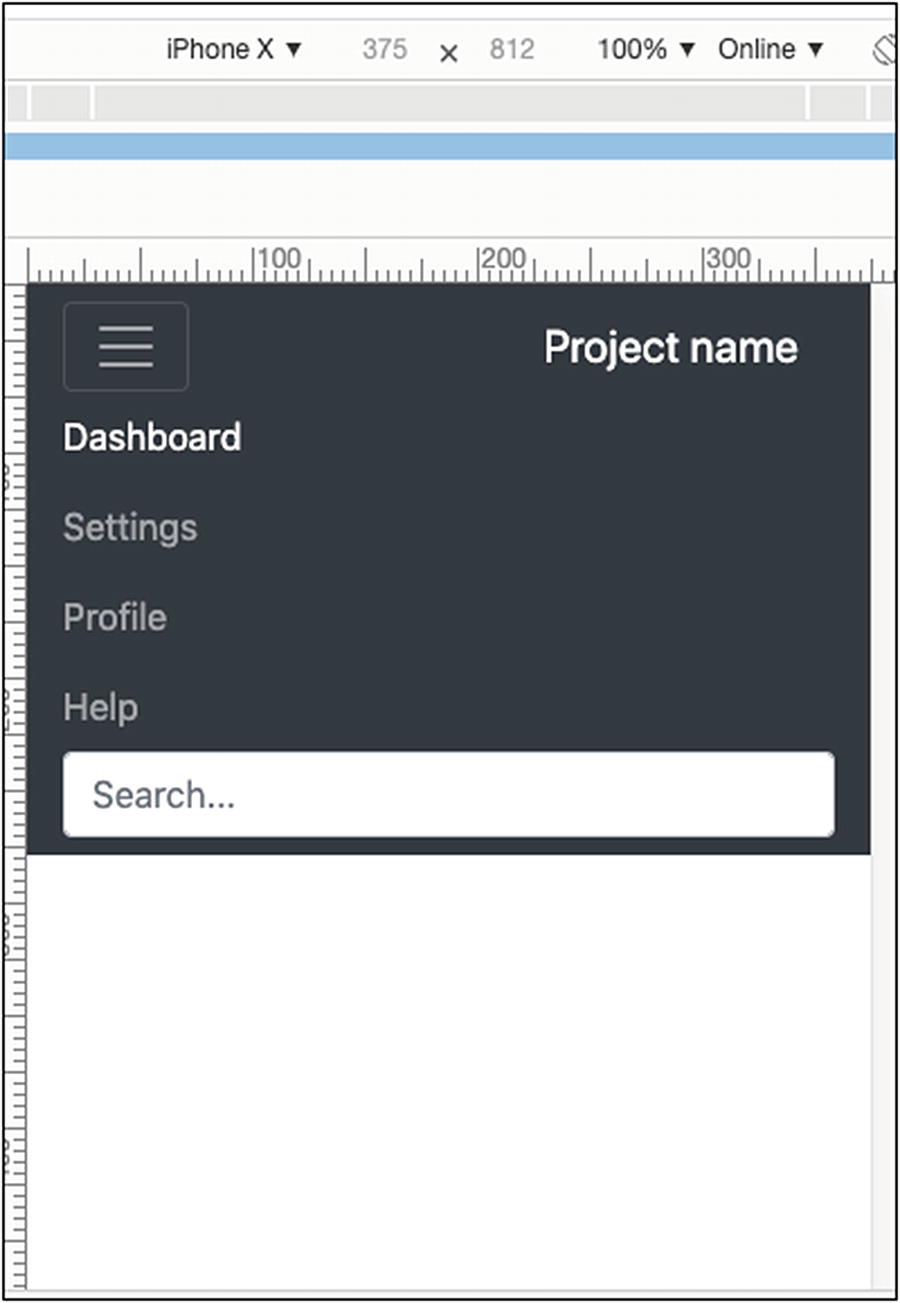Click the Project name brand link
900x1303 pixels.
[670, 347]
